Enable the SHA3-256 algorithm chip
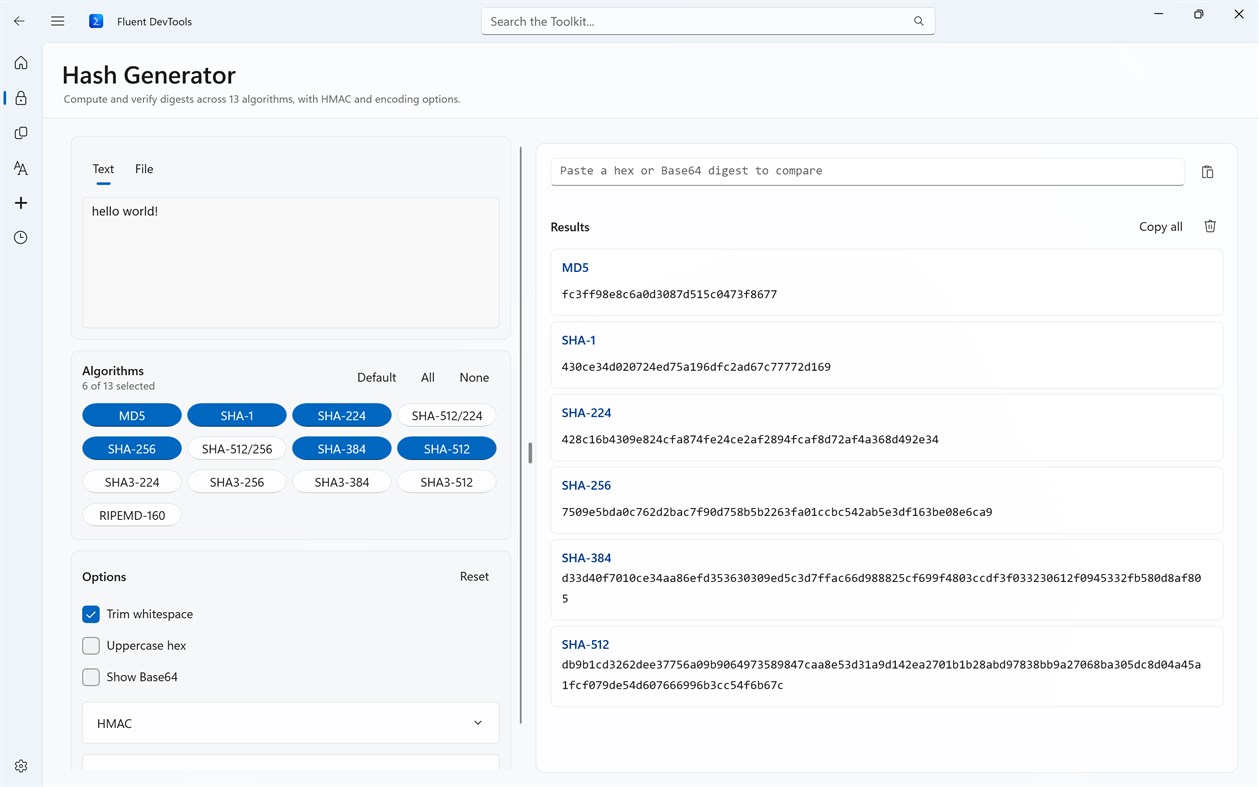This screenshot has height=787, width=1259. 237,482
